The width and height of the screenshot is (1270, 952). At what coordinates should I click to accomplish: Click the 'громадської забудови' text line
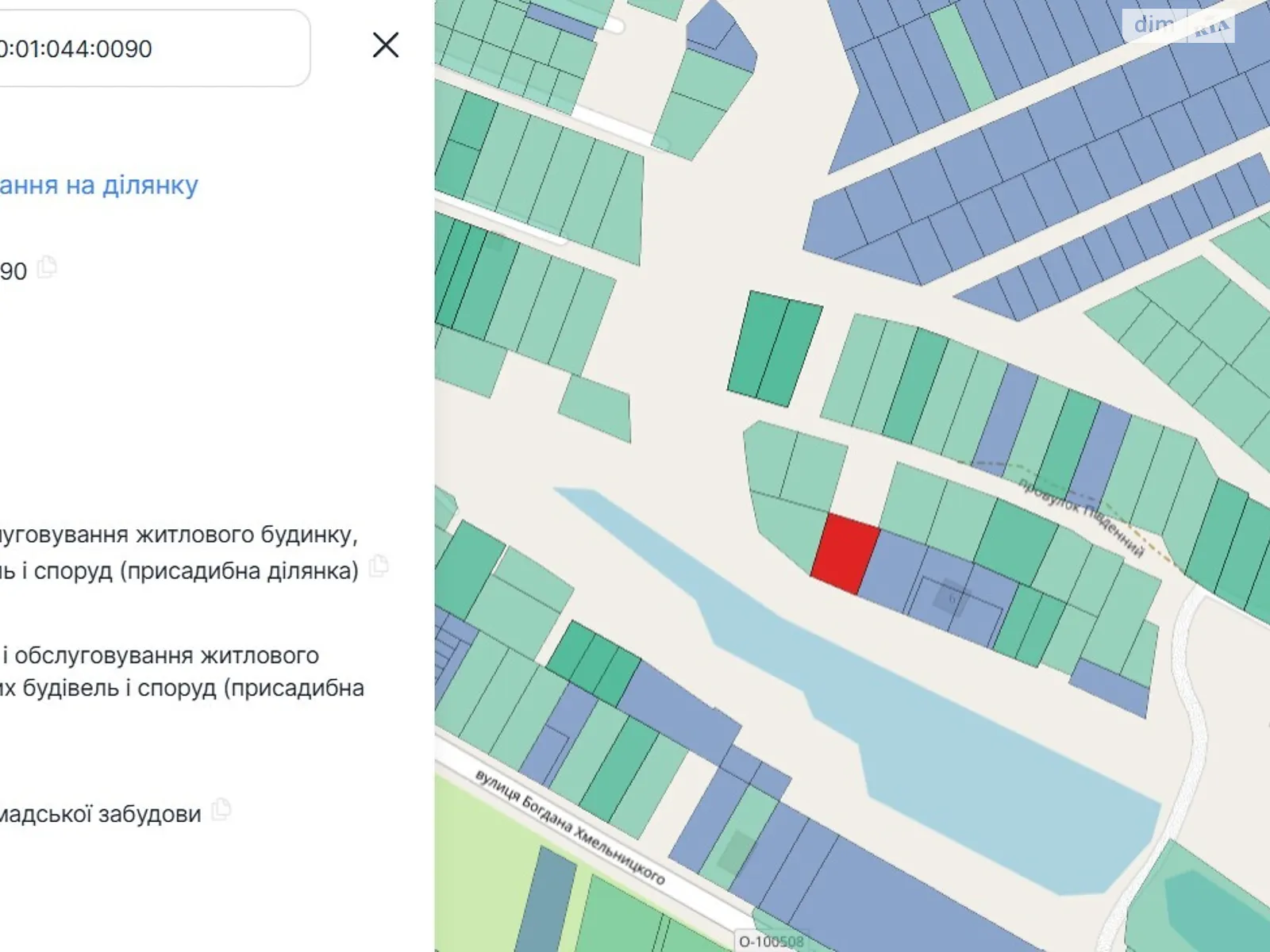click(99, 814)
